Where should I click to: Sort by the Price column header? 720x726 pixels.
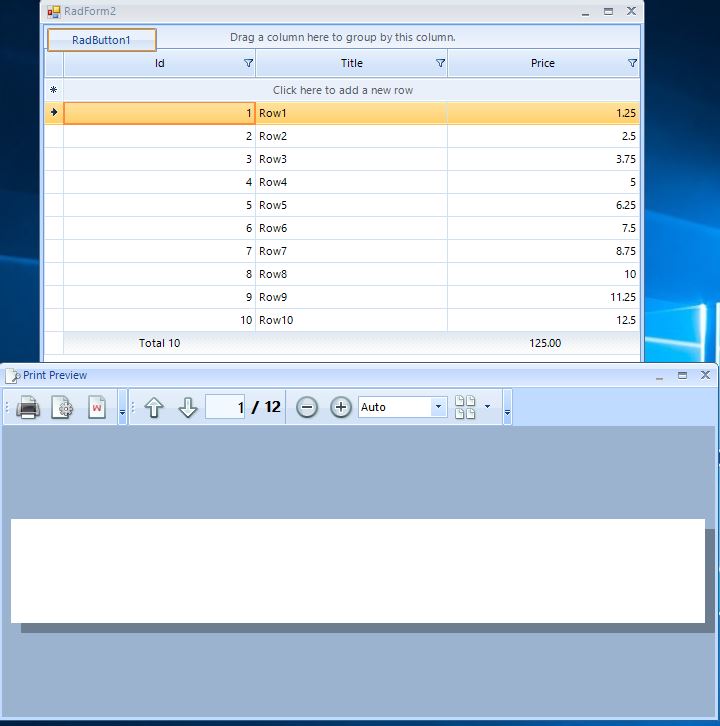point(543,63)
